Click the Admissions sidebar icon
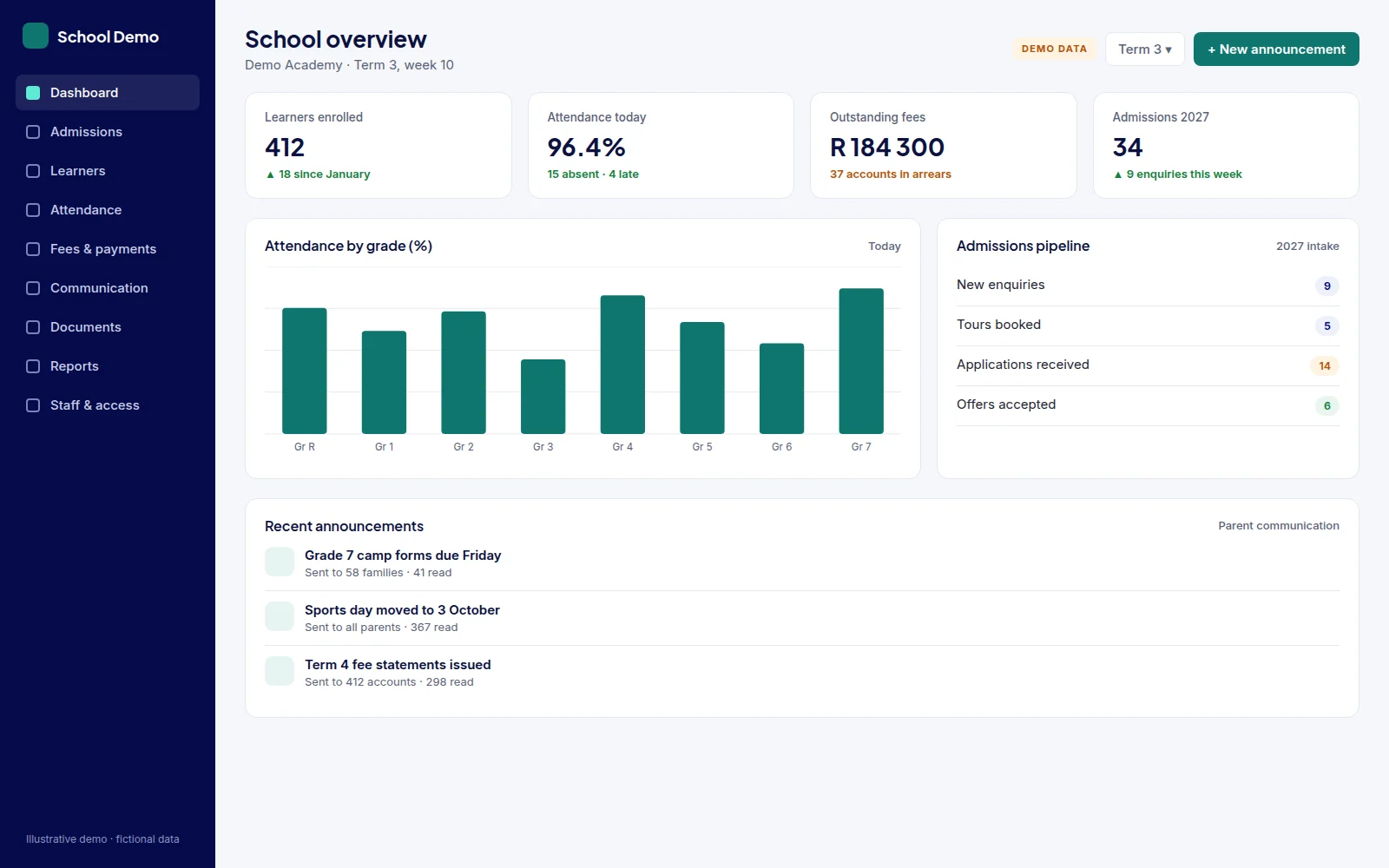The width and height of the screenshot is (1389, 868). 33,132
